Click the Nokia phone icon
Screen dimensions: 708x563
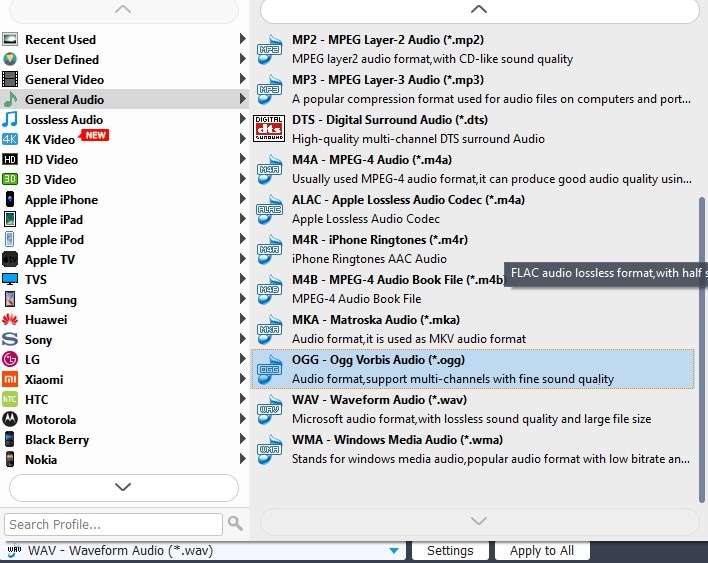tap(10, 459)
